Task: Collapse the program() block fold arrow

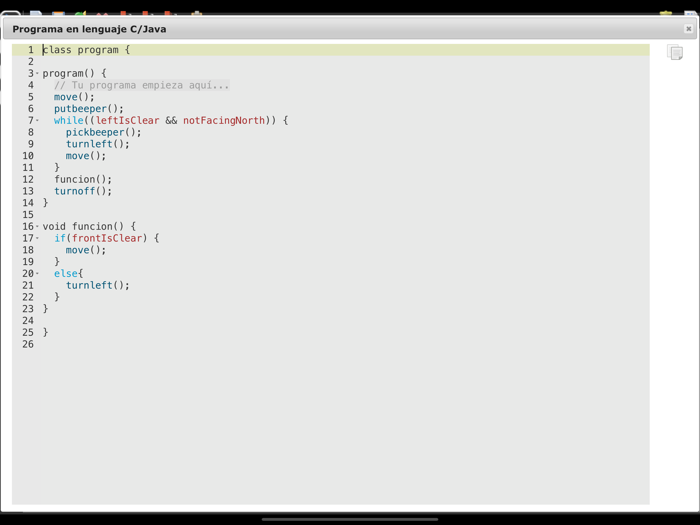Action: pyautogui.click(x=38, y=74)
